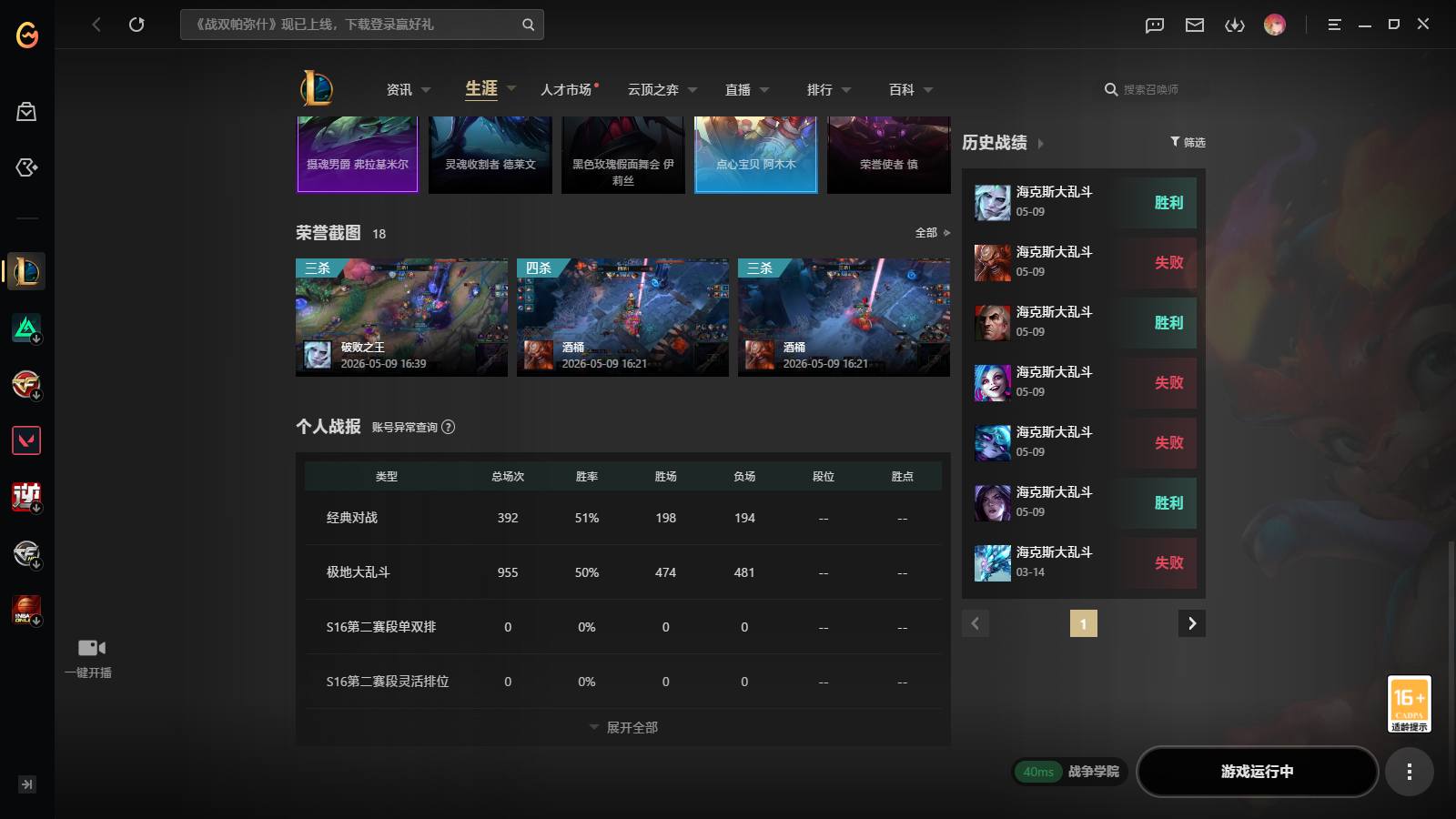Viewport: 1456px width, 819px height.
Task: Open the chat messages icon
Action: tap(1155, 25)
